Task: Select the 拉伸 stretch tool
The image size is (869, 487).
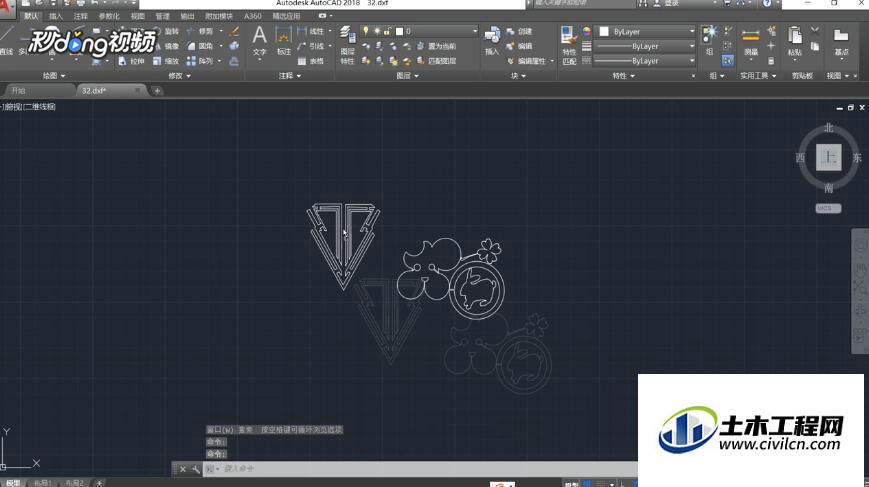Action: (131, 61)
